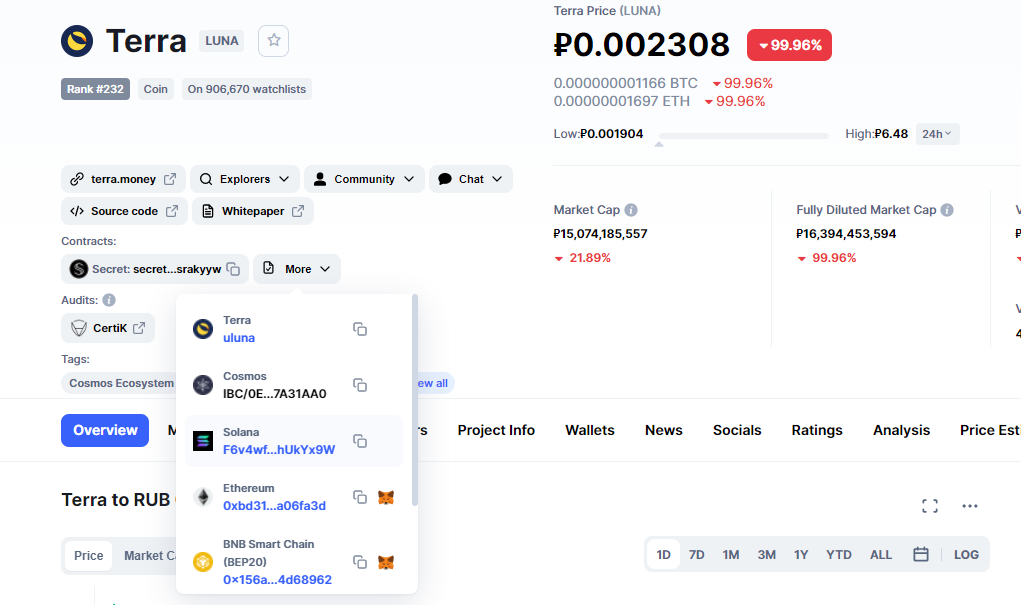Select the YTD chart range
This screenshot has height=605, width=1021.
839,555
